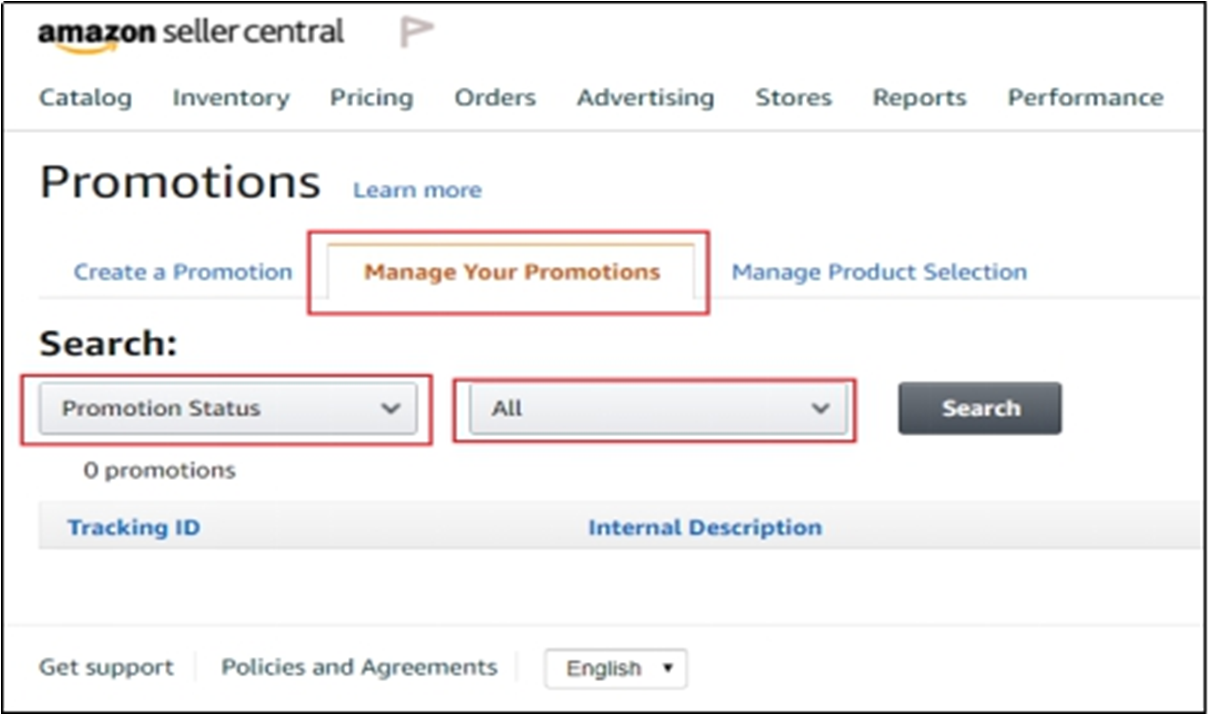The width and height of the screenshot is (1210, 715).
Task: Open the Orders menu
Action: (495, 98)
